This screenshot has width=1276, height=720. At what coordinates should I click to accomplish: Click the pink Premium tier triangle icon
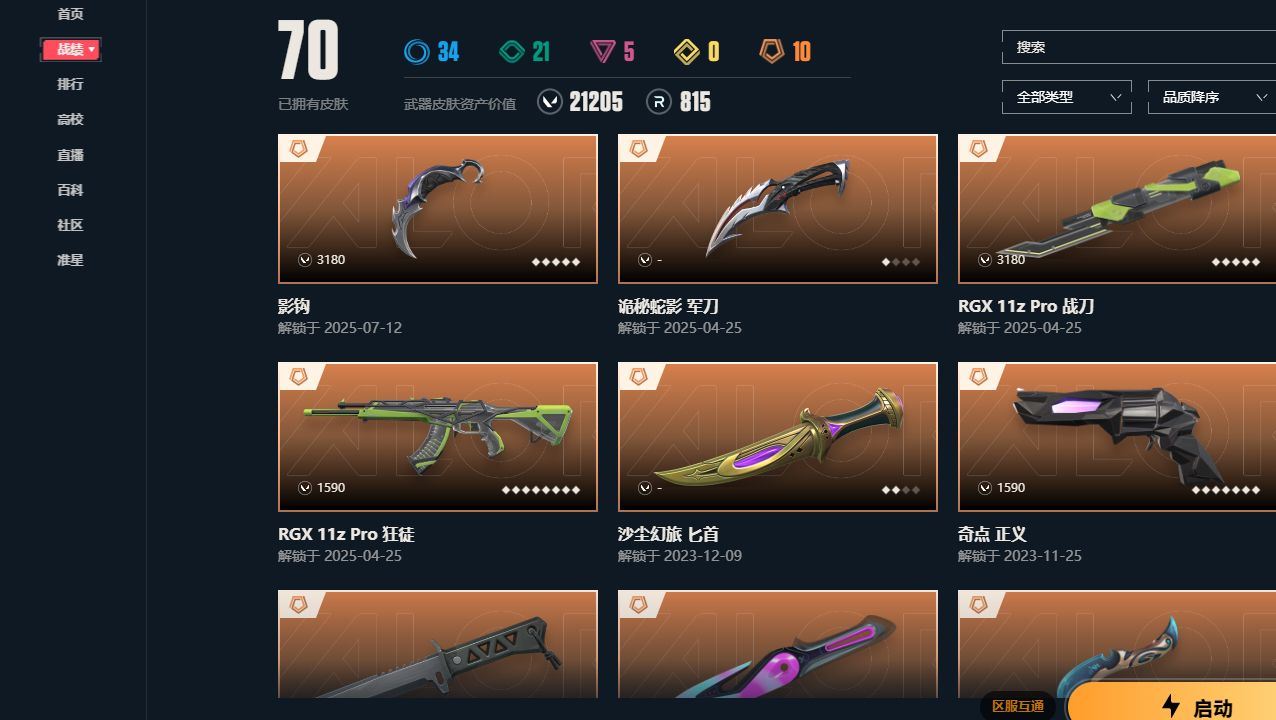602,51
